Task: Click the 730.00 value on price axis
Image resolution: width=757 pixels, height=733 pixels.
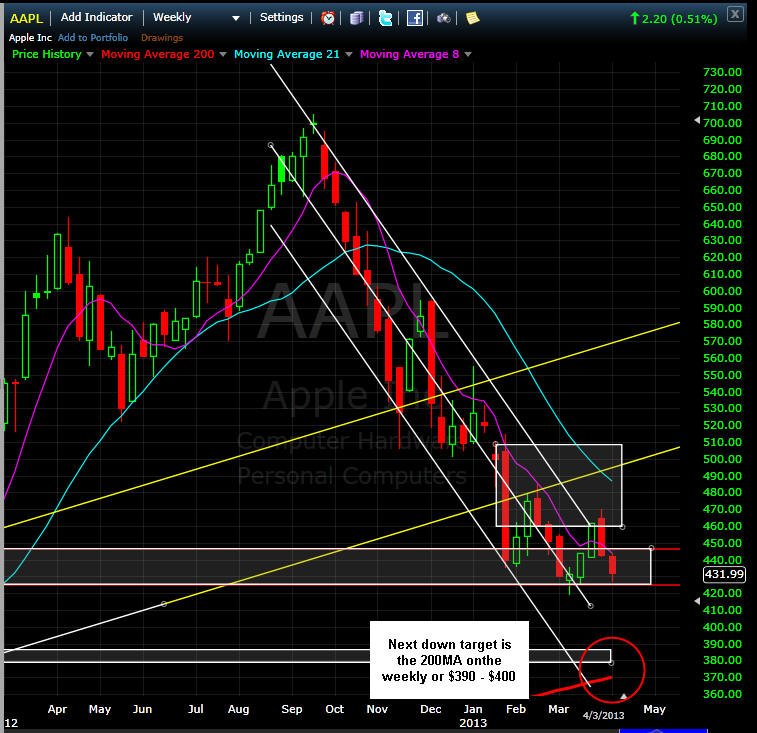Action: pos(722,72)
